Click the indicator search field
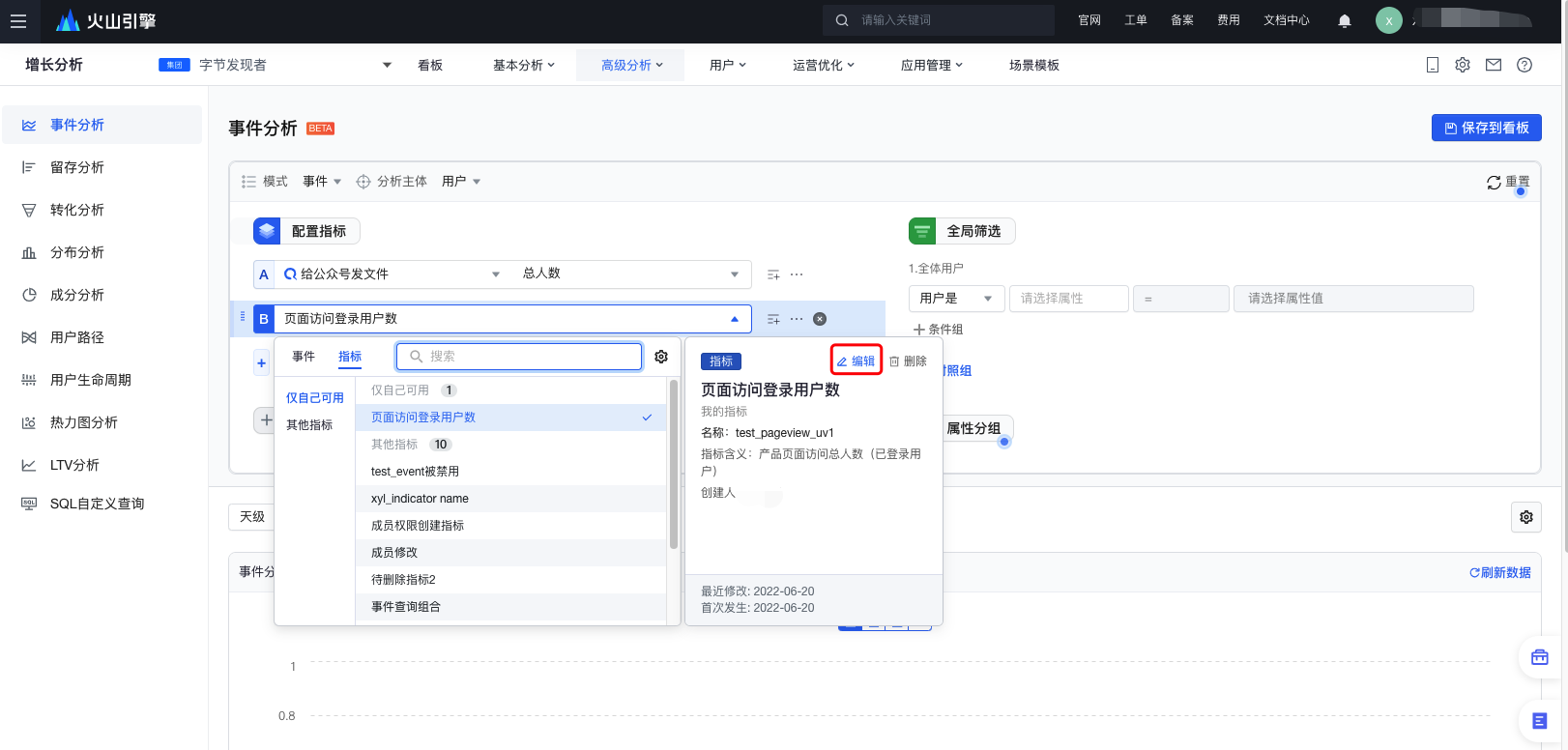 [x=519, y=357]
